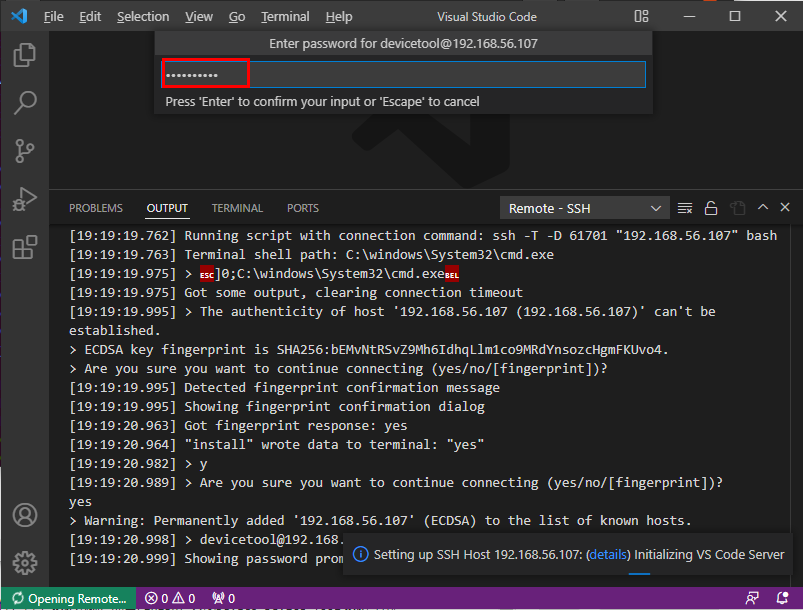Open the feedback icon in status bar

point(752,598)
